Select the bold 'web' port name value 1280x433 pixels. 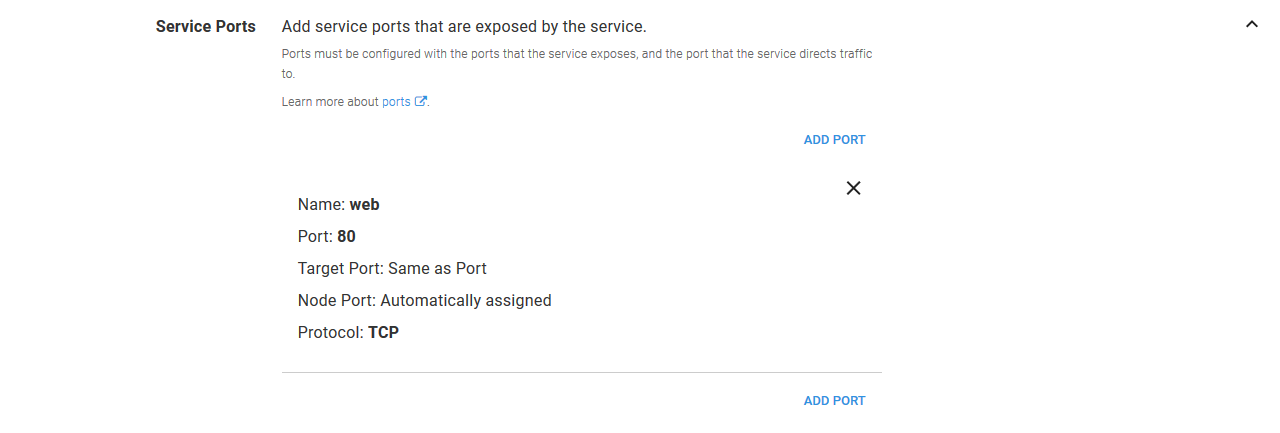tap(364, 205)
